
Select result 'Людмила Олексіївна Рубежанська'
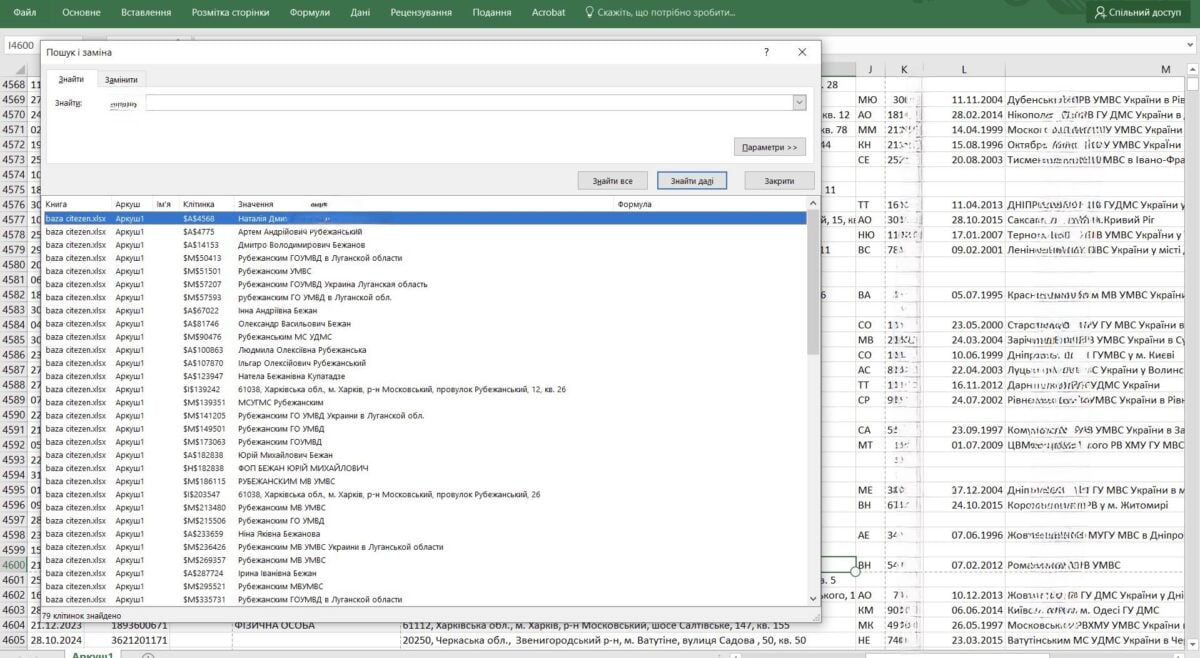(x=425, y=350)
